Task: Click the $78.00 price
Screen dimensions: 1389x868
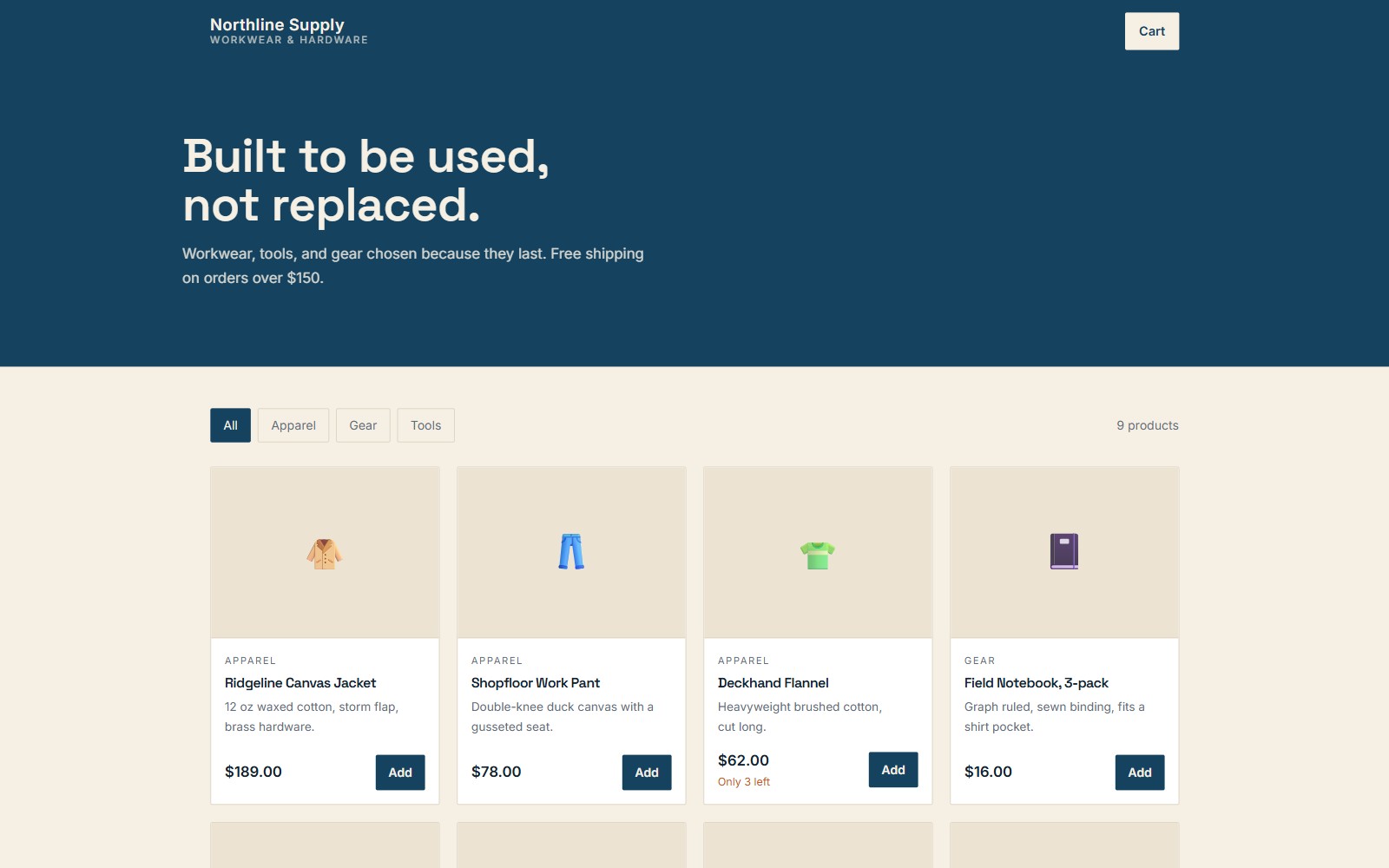Action: [x=497, y=772]
